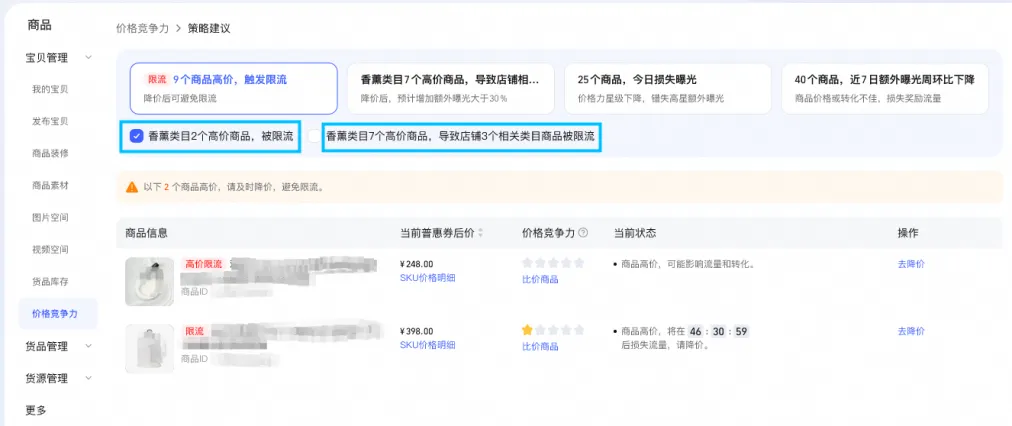Screen dimensions: 1012x426
Task: Click the 高价限流 red tag
Action: tap(203, 264)
